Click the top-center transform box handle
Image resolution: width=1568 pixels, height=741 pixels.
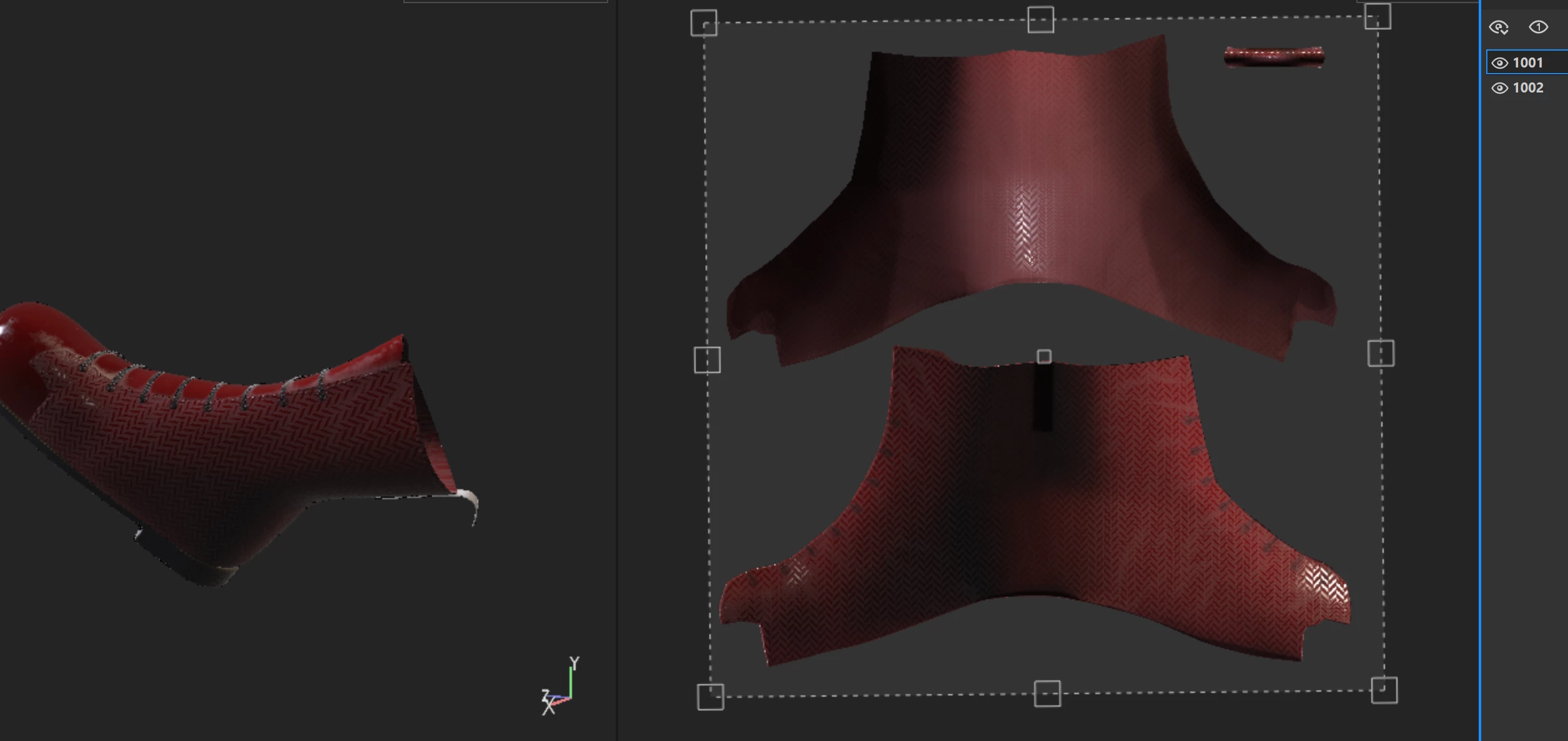click(1040, 20)
